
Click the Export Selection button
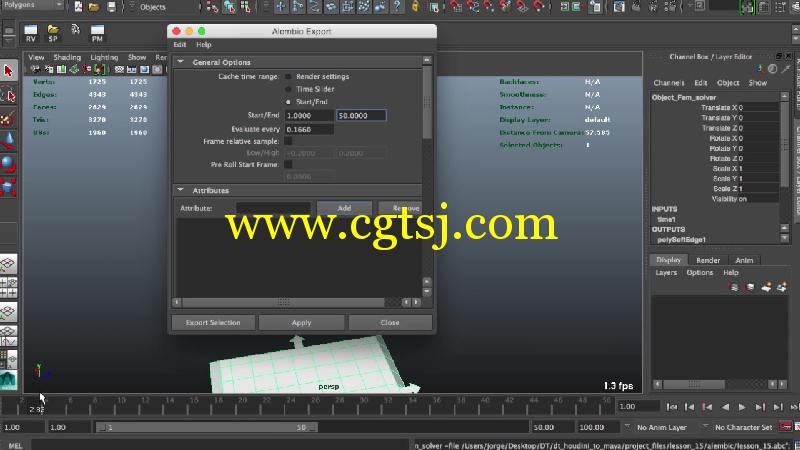[x=213, y=322]
